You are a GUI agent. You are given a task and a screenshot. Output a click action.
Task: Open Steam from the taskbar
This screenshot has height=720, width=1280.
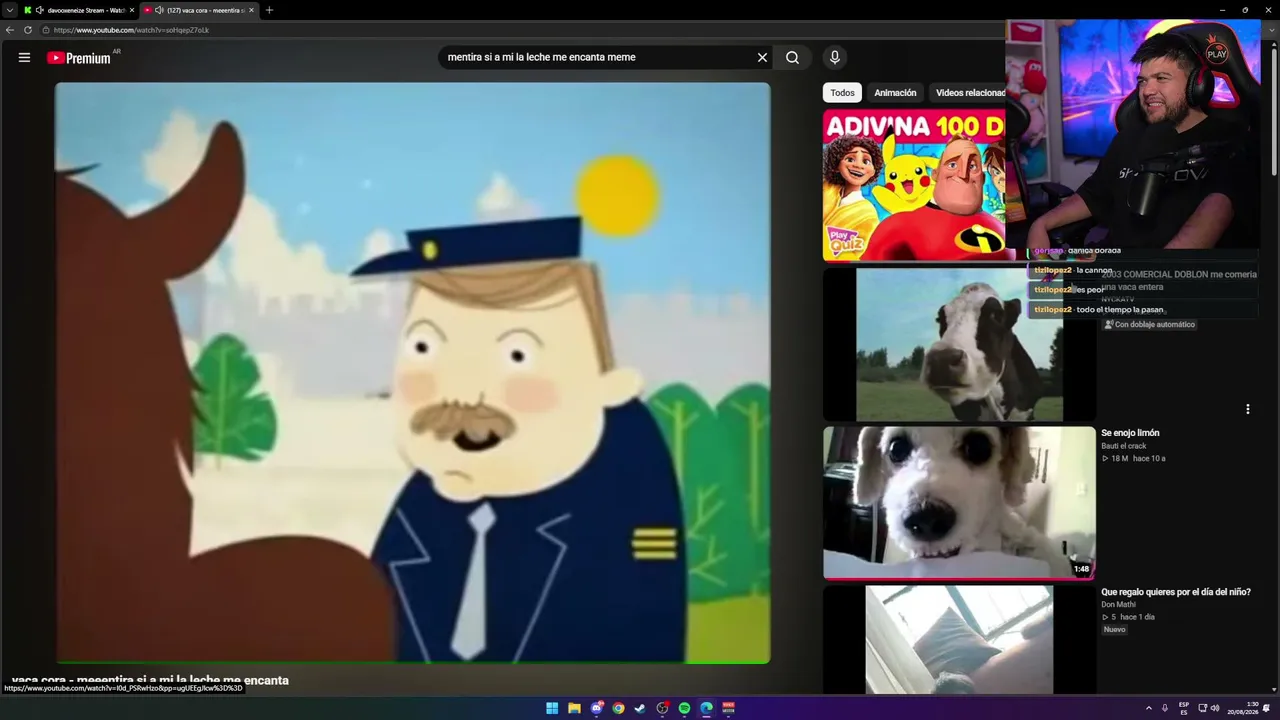pos(640,708)
